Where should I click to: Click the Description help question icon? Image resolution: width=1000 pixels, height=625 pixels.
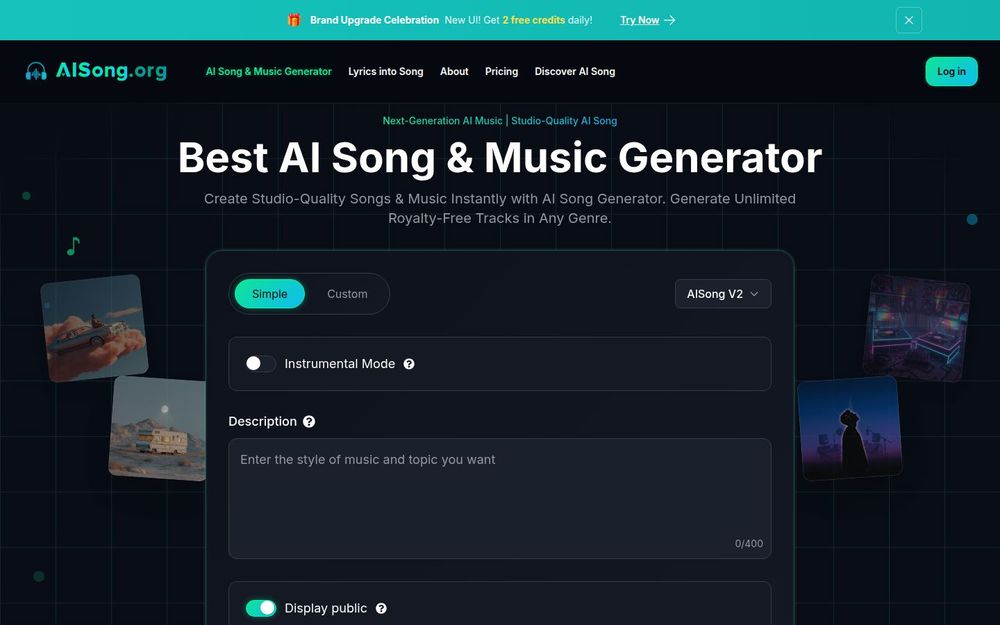point(309,422)
